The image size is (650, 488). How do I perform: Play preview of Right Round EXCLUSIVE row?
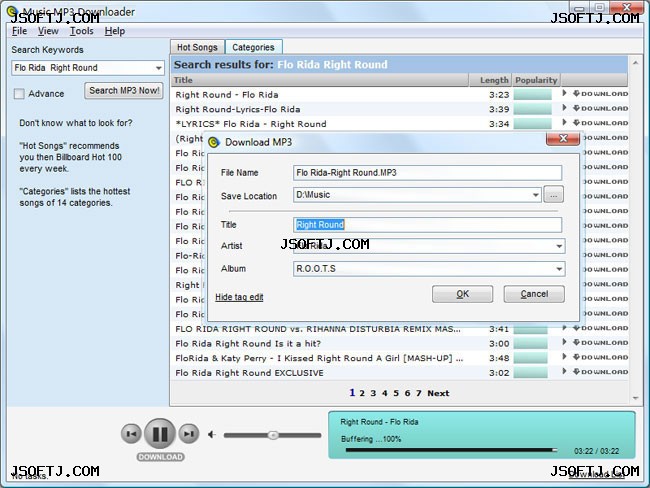tap(564, 371)
